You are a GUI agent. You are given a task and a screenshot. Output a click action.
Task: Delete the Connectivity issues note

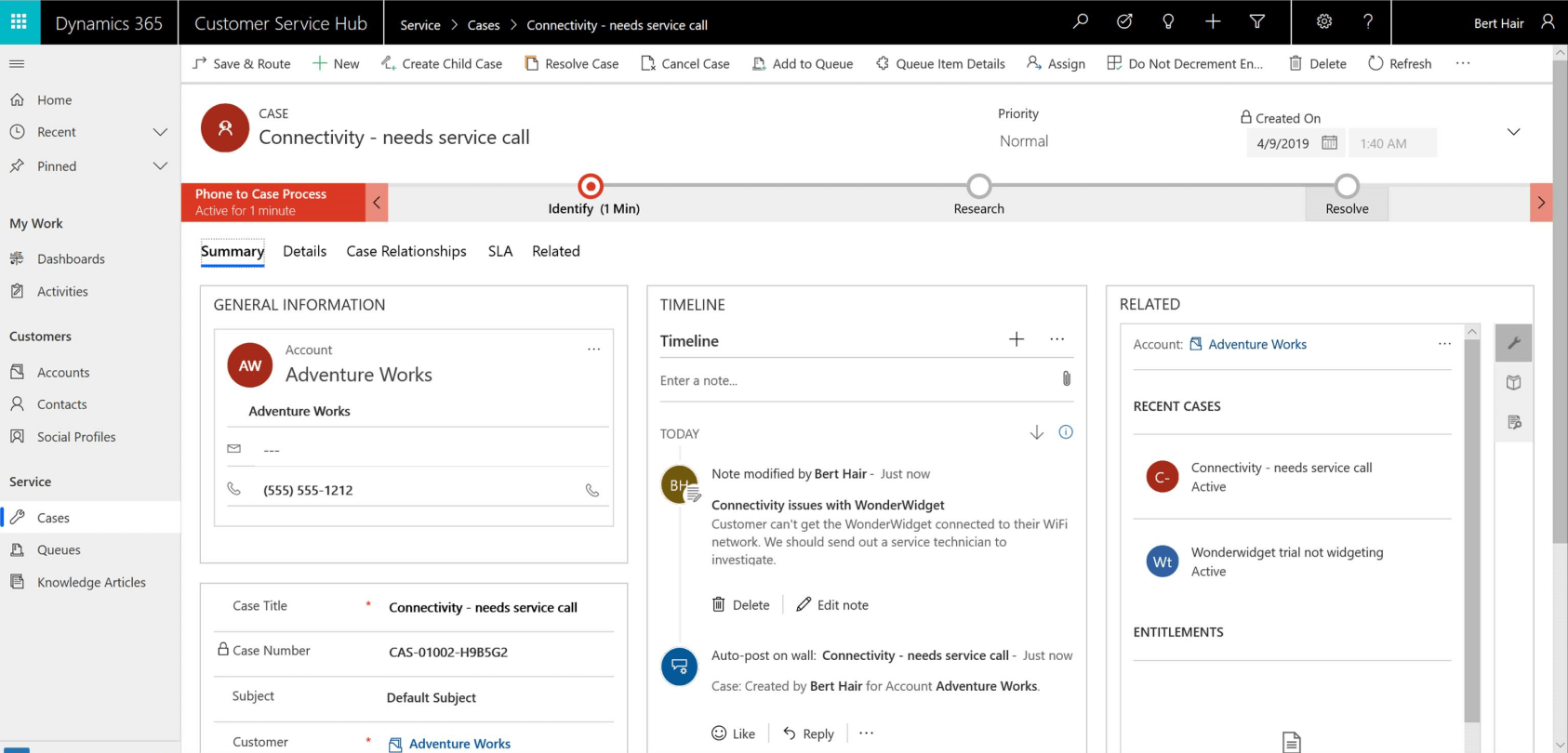(741, 604)
